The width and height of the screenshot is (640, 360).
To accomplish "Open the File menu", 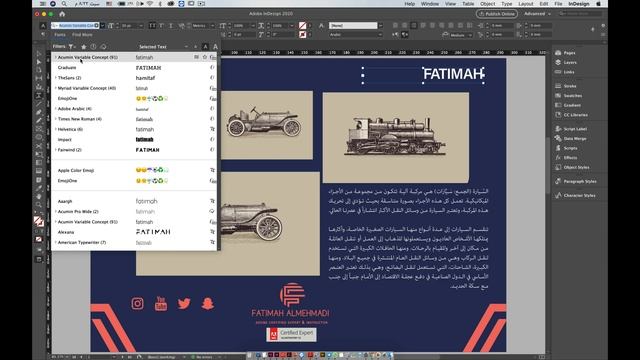I will pos(558,4).
